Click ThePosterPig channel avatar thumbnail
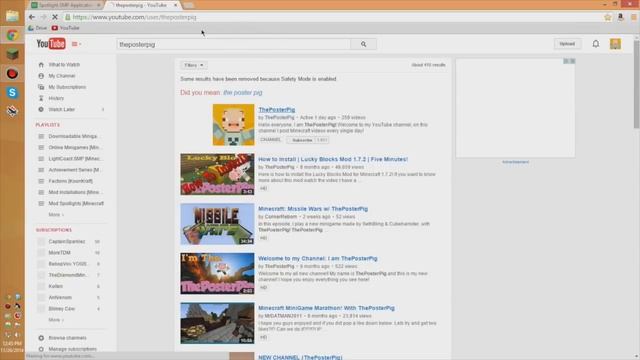640x360 pixels. (x=233, y=124)
